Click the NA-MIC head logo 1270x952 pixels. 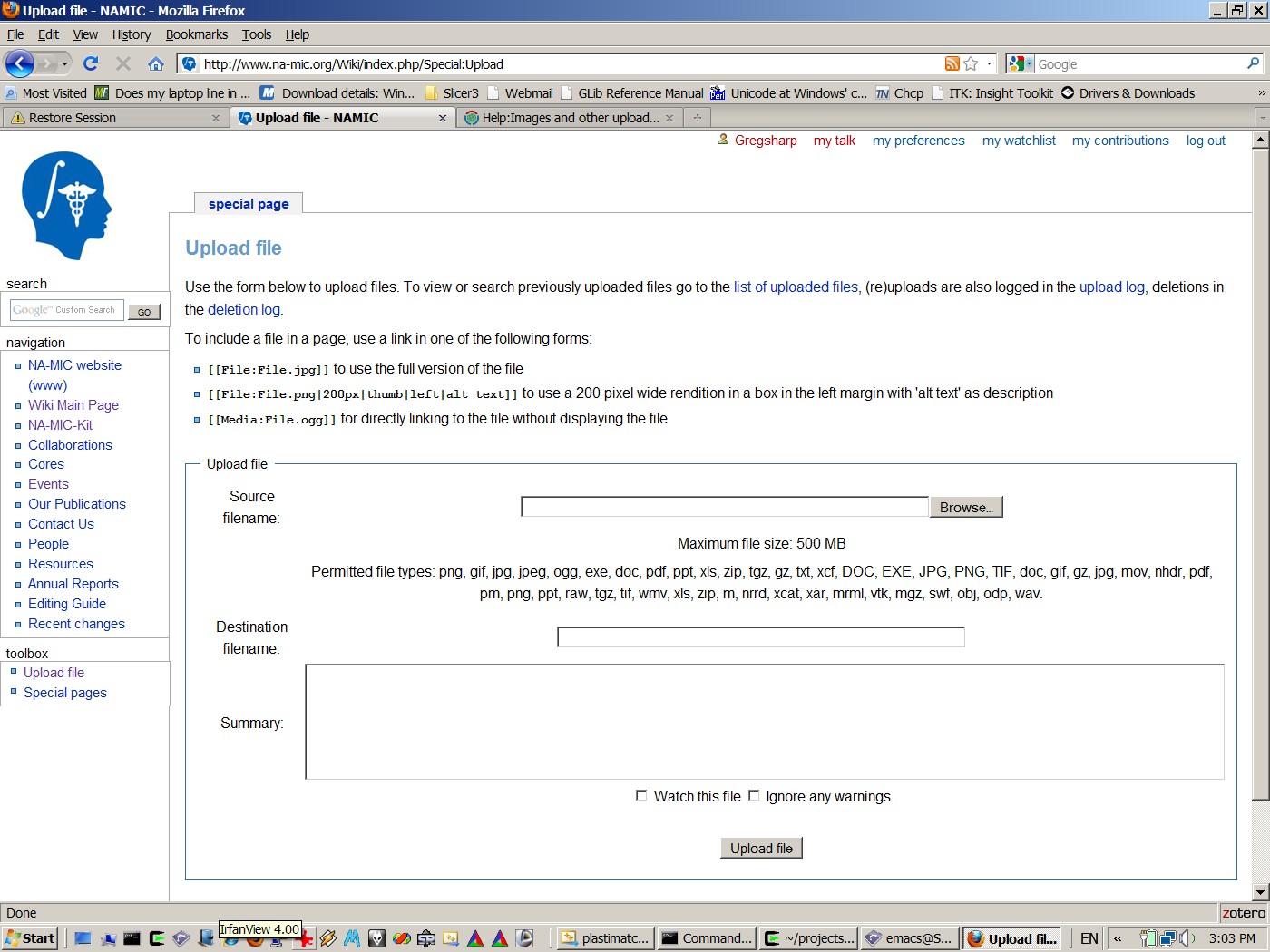tap(66, 206)
